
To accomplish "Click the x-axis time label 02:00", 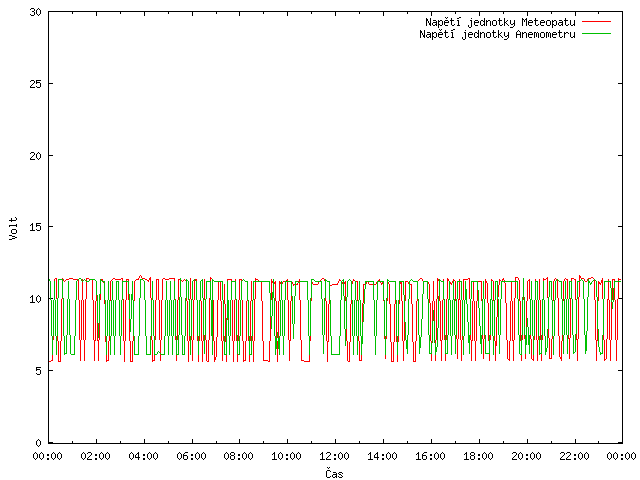I will tap(96, 456).
